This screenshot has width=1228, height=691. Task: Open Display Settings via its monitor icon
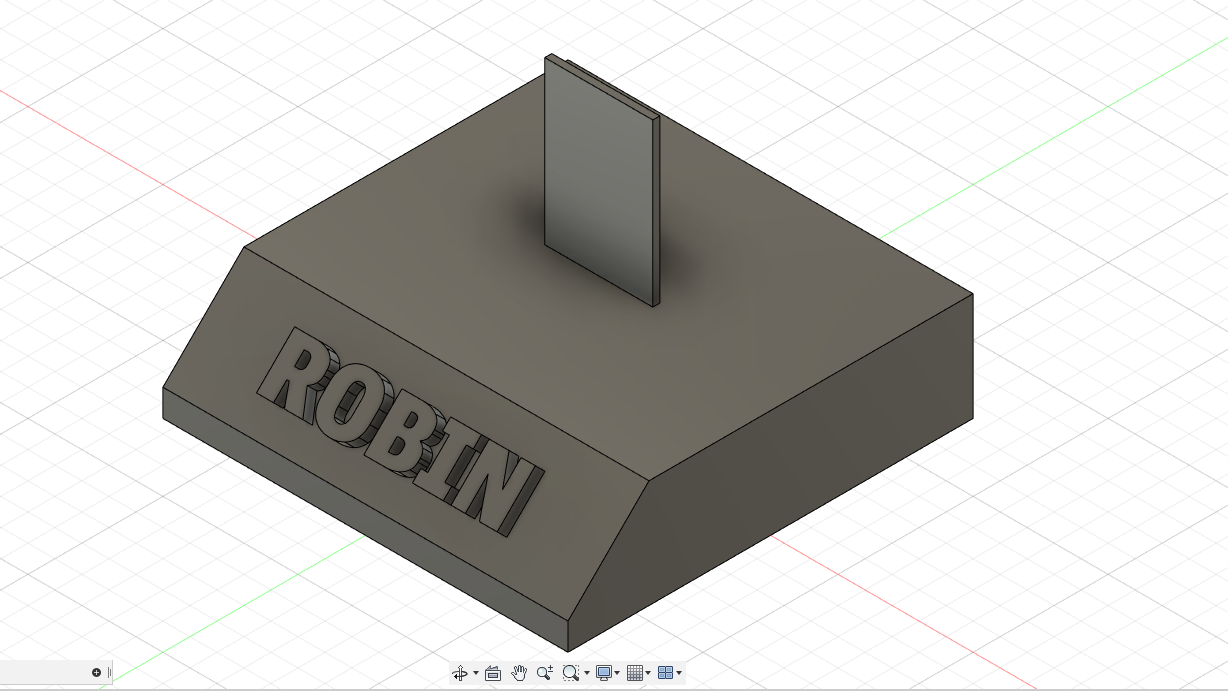point(604,672)
